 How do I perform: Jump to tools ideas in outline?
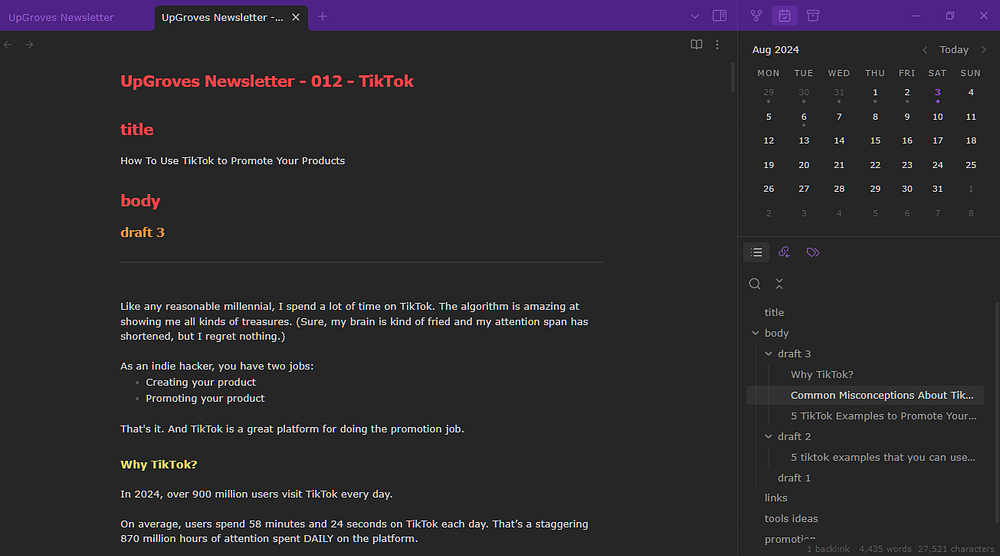point(791,518)
